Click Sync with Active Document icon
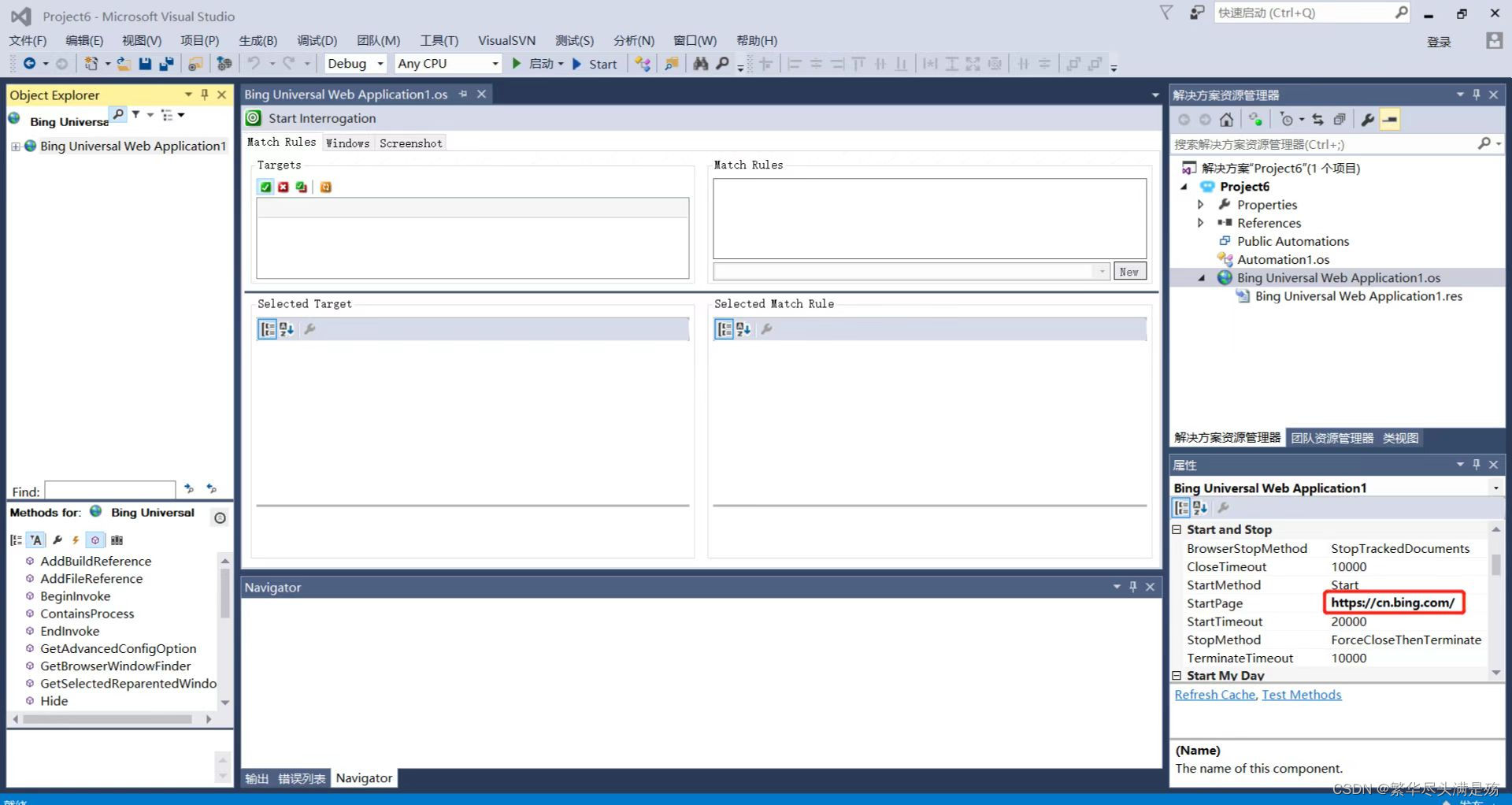 coord(1317,120)
